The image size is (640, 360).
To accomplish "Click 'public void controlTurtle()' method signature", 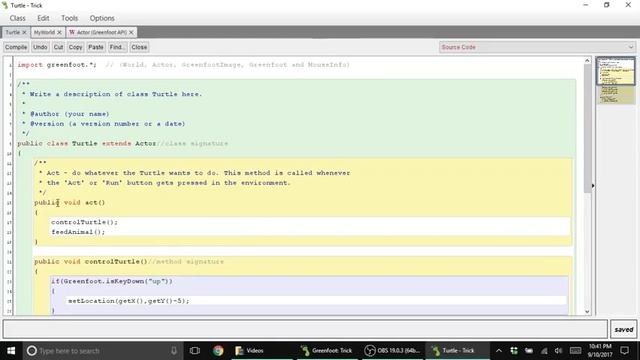I will coord(91,262).
